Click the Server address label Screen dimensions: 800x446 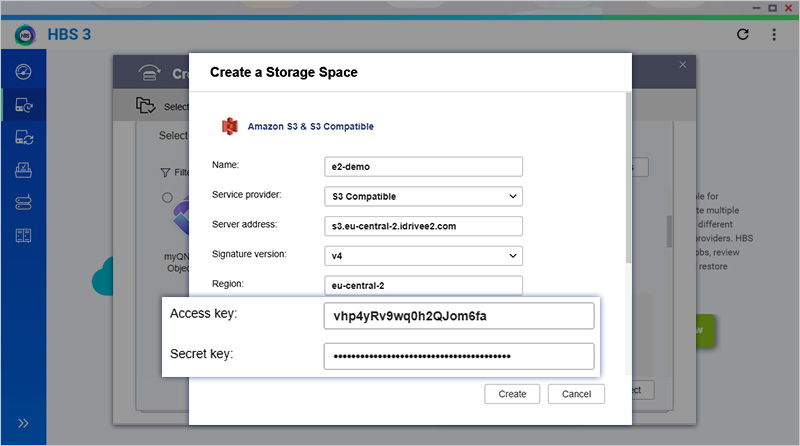pyautogui.click(x=244, y=224)
